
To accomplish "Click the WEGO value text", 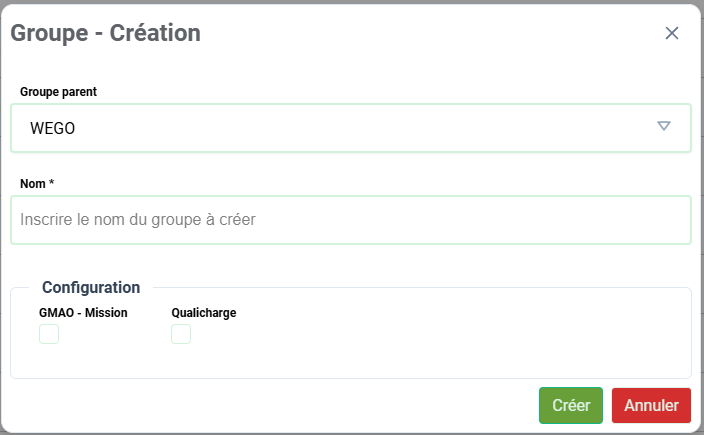I will 53,129.
